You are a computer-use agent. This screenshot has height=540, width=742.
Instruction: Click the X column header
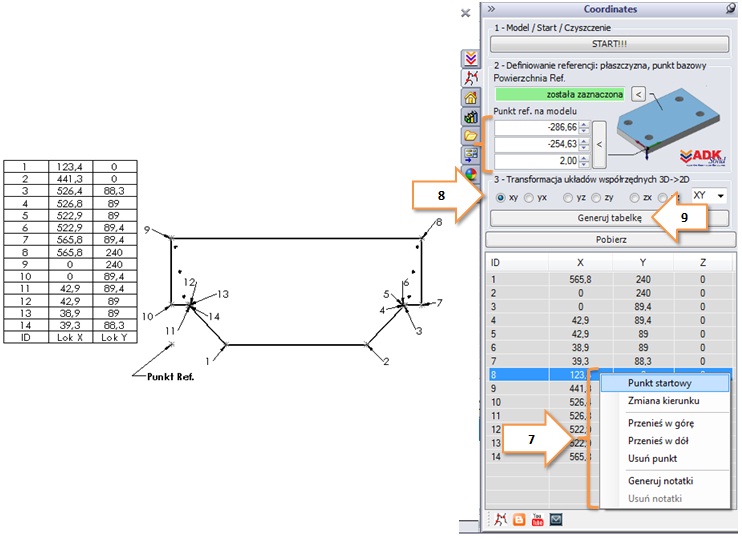[581, 263]
